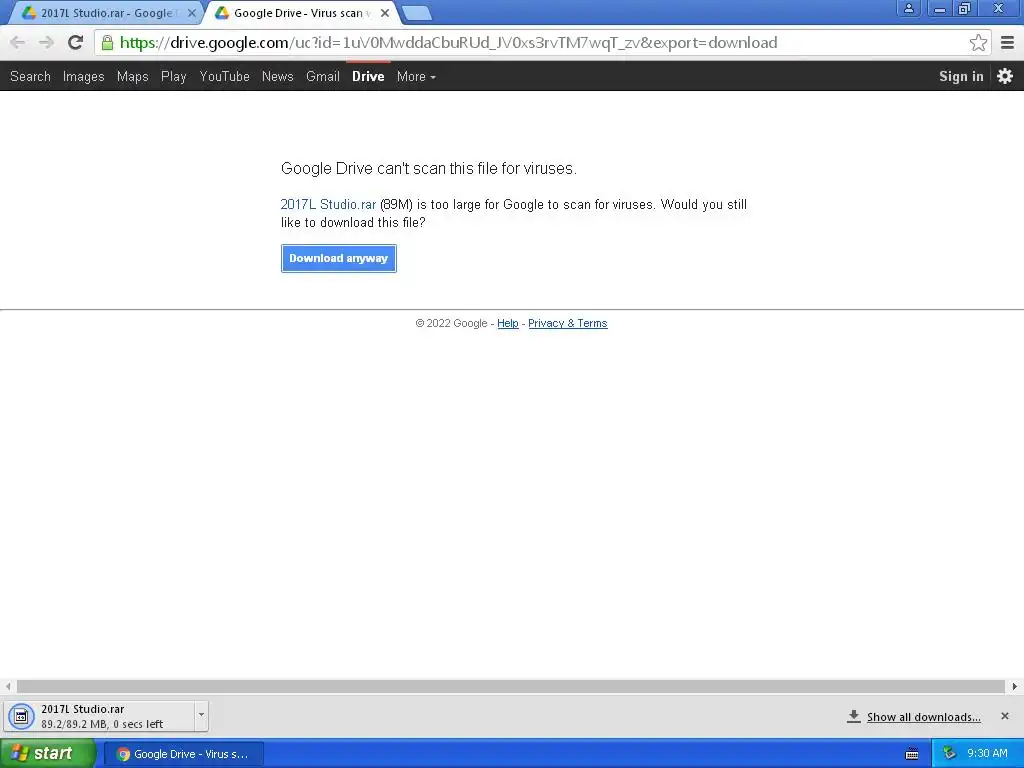Click the heading about scanning for viruses
1024x768 pixels.
pos(428,168)
